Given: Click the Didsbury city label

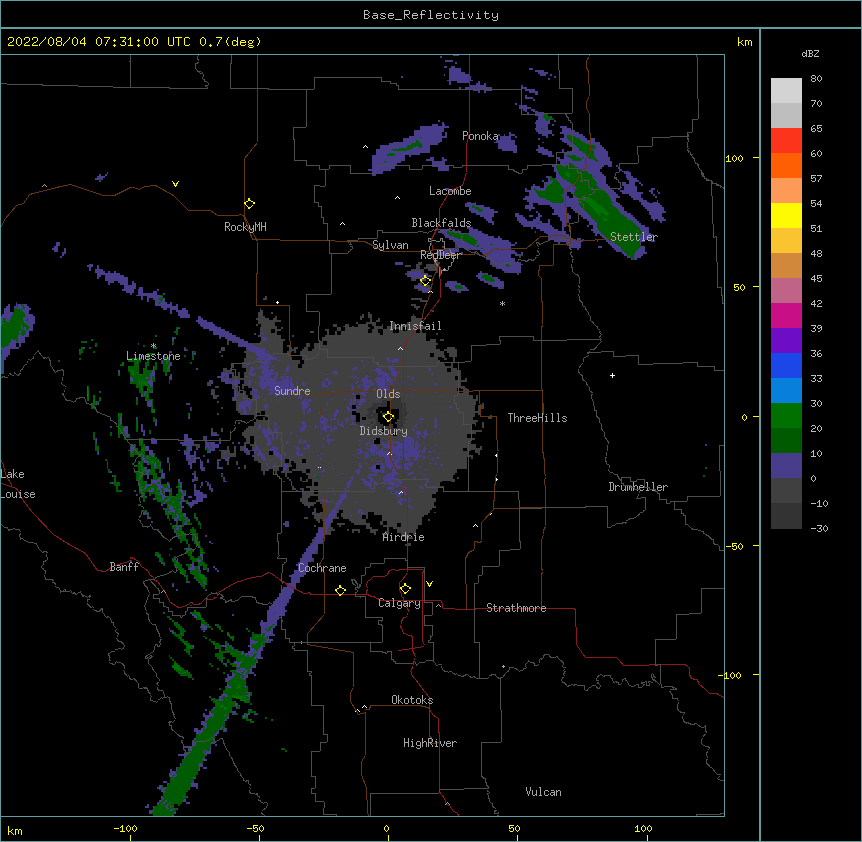Looking at the screenshot, I should 384,431.
